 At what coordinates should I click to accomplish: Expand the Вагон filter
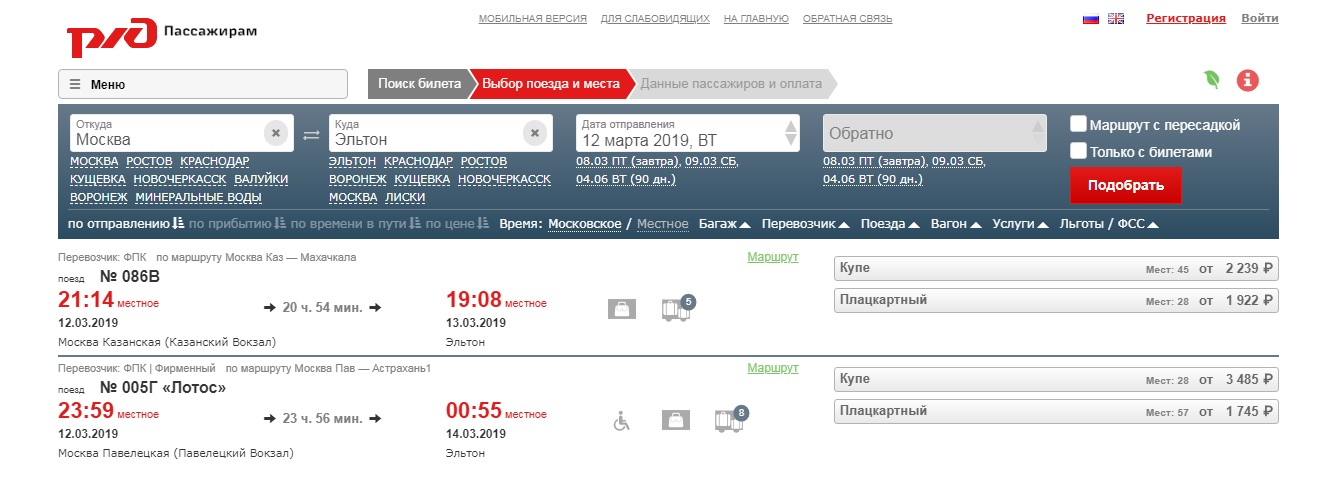click(x=956, y=224)
